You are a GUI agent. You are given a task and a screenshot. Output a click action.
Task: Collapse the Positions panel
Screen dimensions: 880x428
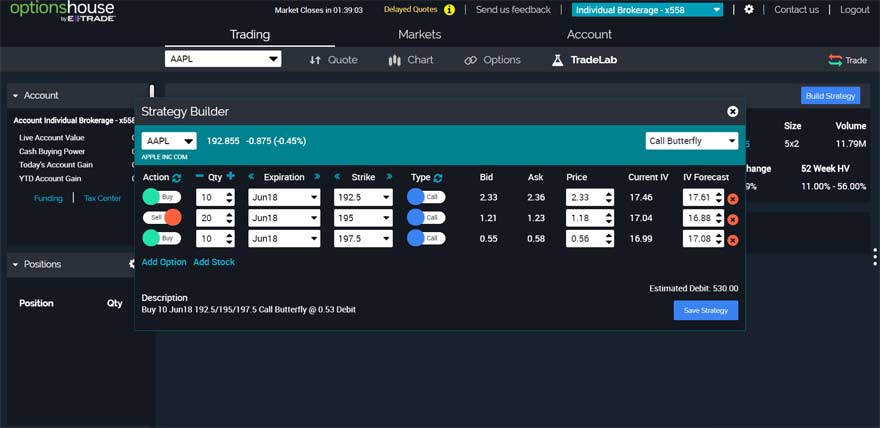pyautogui.click(x=15, y=264)
